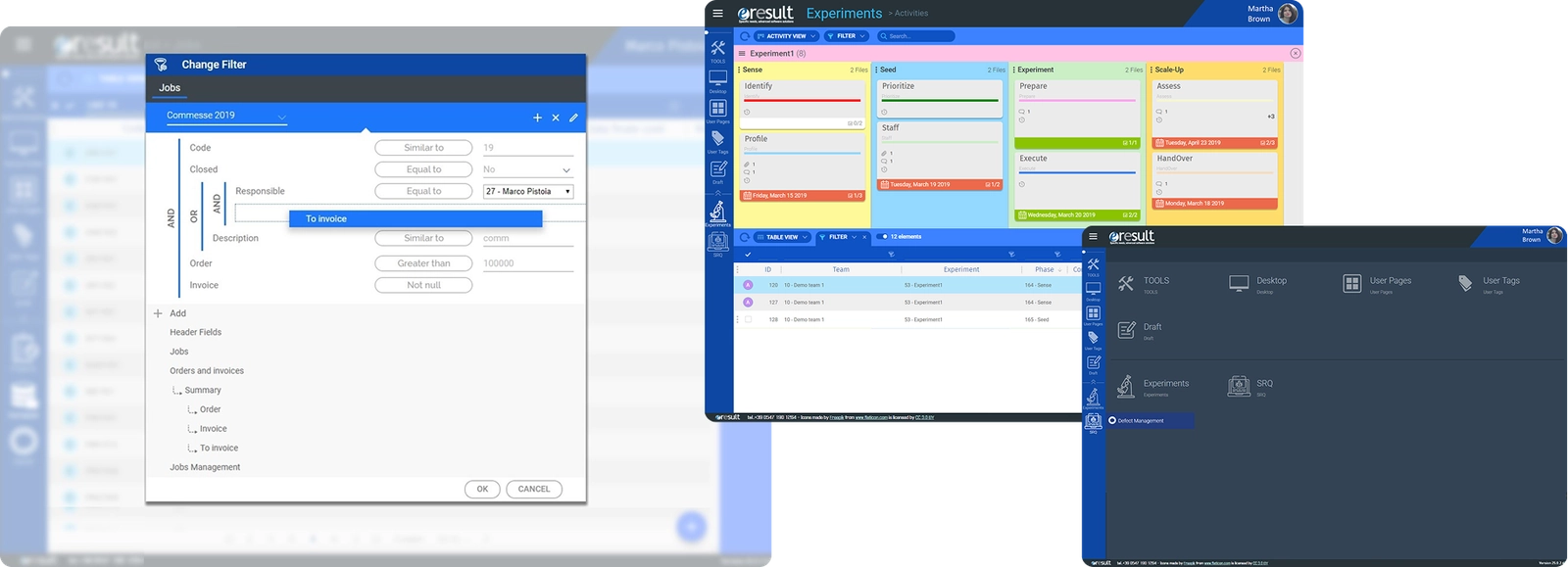Click Martha Brown avatar in Experiments window
This screenshot has height=567, width=1568.
[x=1289, y=13]
